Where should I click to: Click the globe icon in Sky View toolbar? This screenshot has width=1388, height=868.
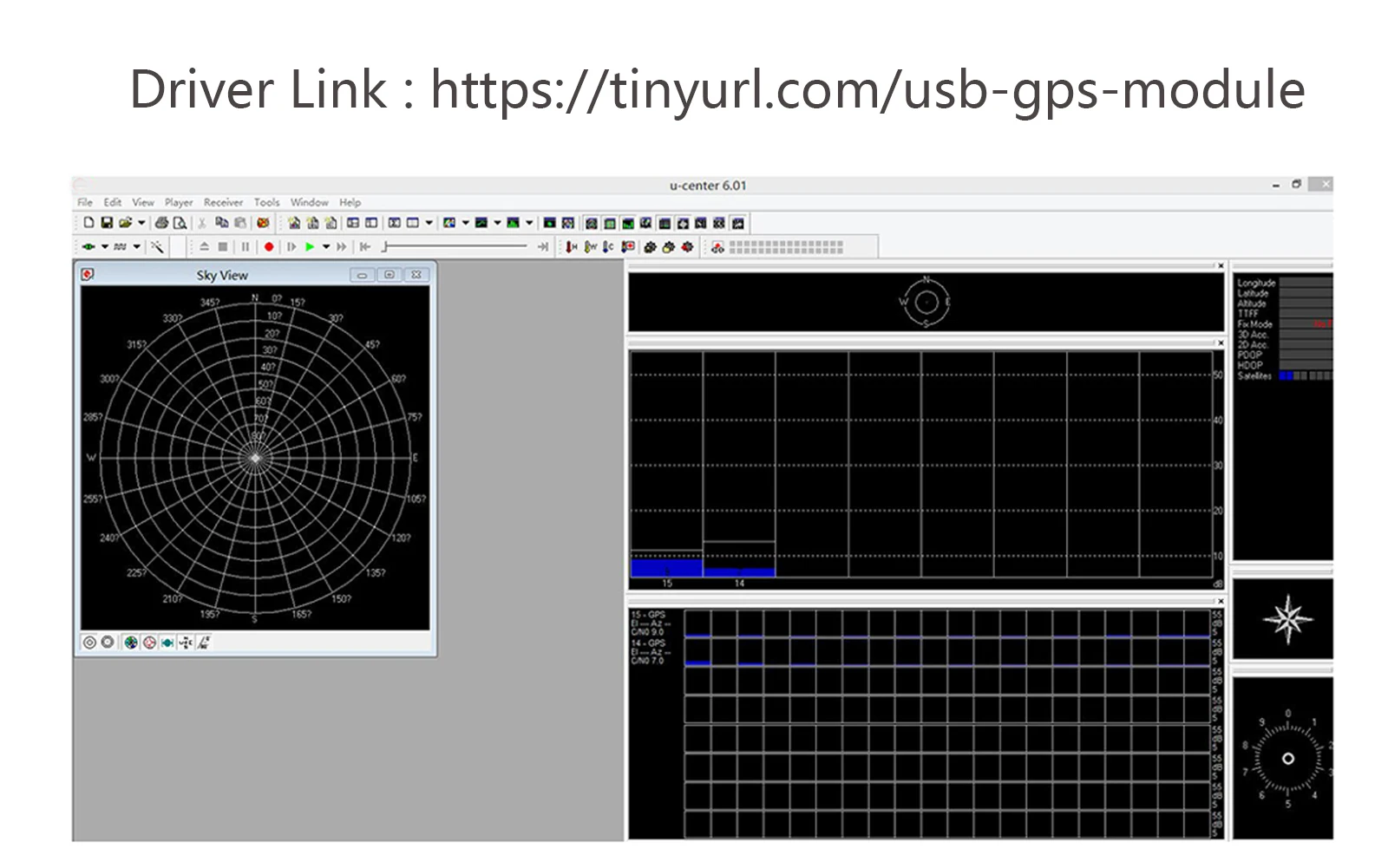[x=131, y=643]
